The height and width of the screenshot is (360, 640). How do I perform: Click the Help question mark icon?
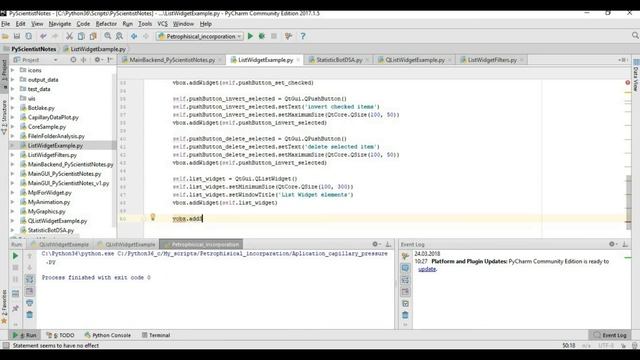[x=303, y=36]
